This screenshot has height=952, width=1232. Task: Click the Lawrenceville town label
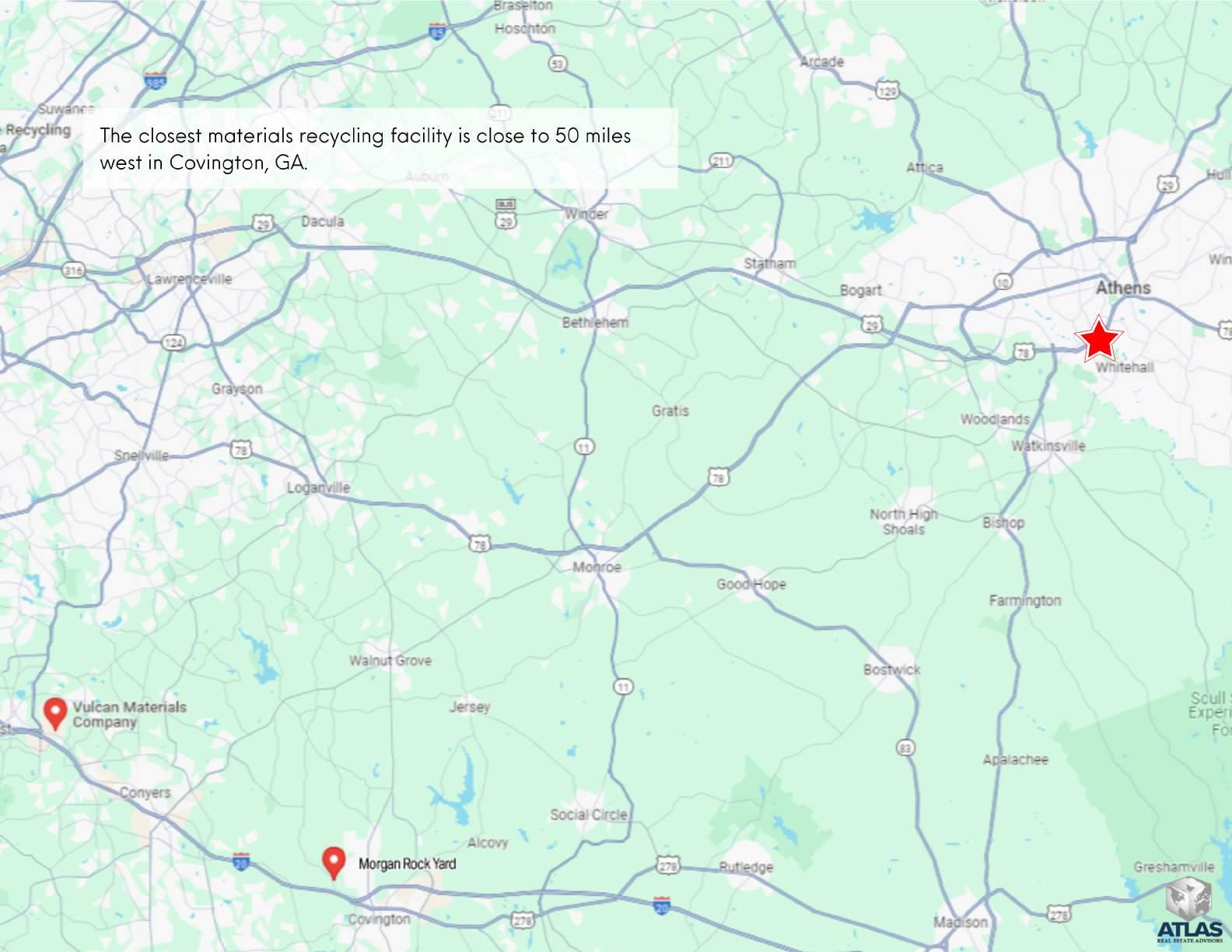(x=190, y=278)
